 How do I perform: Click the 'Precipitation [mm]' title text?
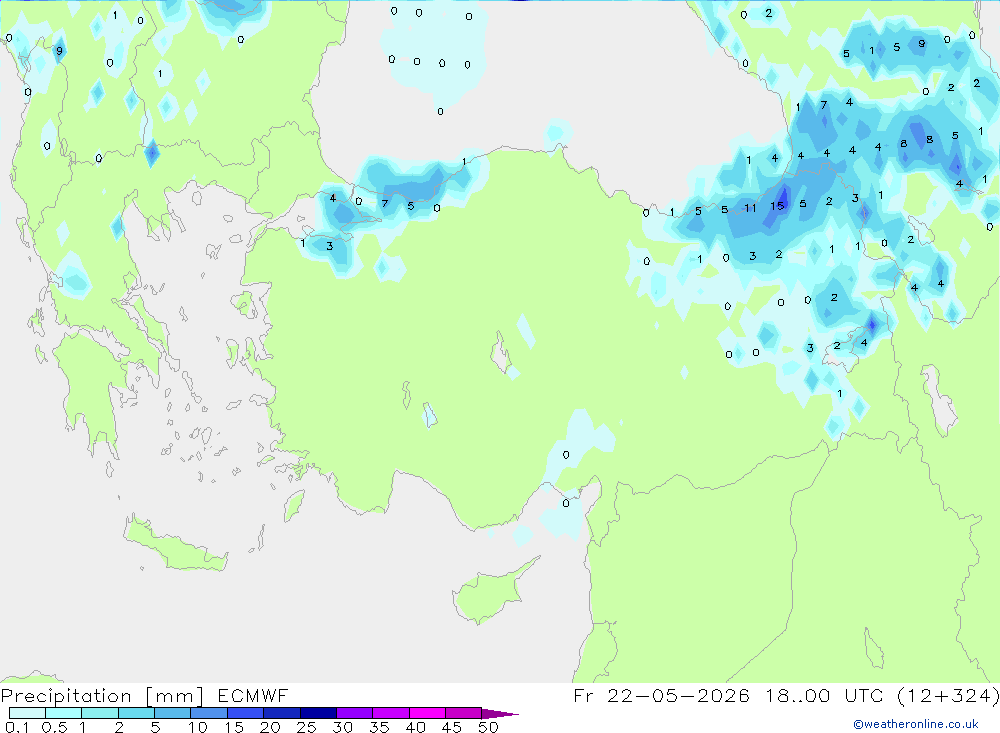tap(102, 695)
